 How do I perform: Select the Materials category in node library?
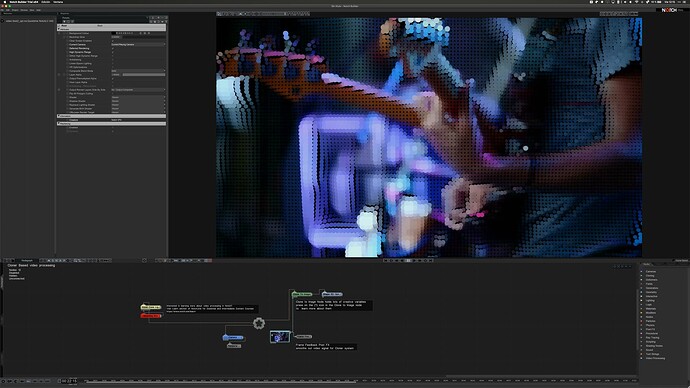click(651, 309)
